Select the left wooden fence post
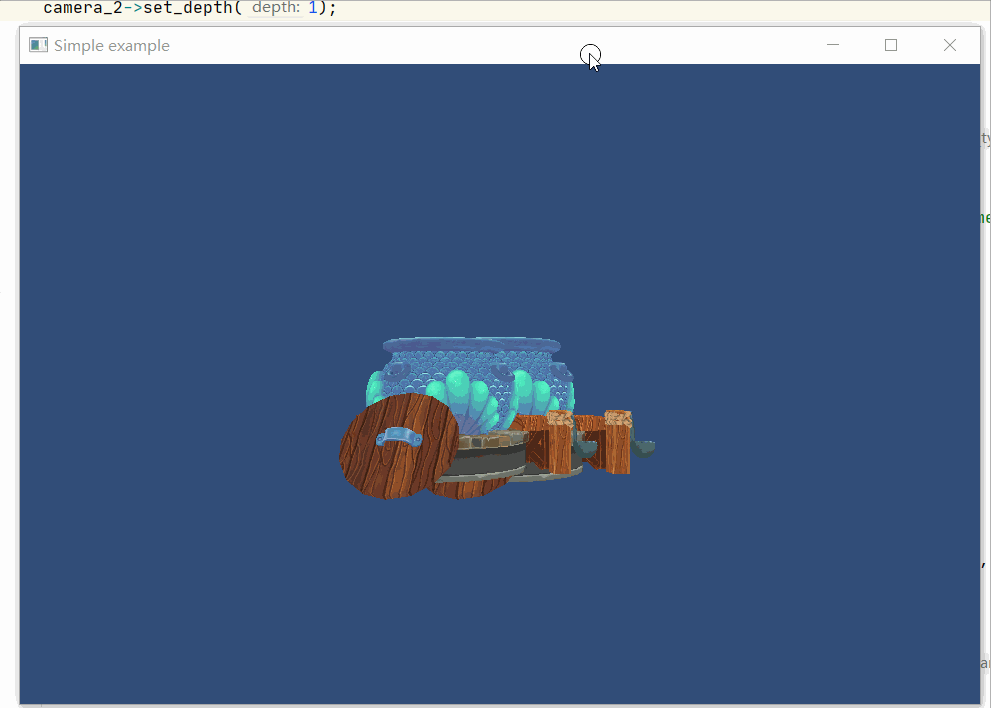 tap(560, 442)
